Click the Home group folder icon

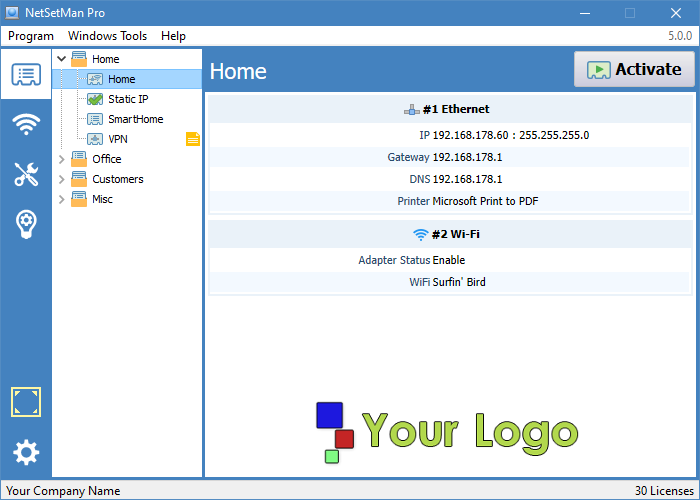pos(79,59)
